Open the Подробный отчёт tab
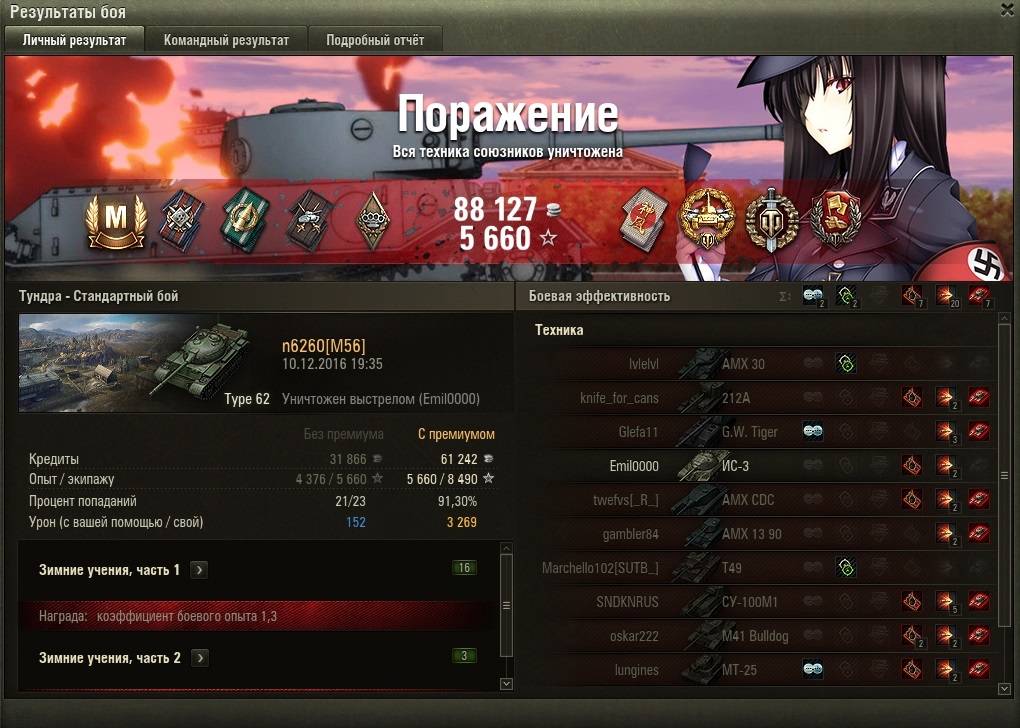1020x728 pixels. pyautogui.click(x=375, y=40)
